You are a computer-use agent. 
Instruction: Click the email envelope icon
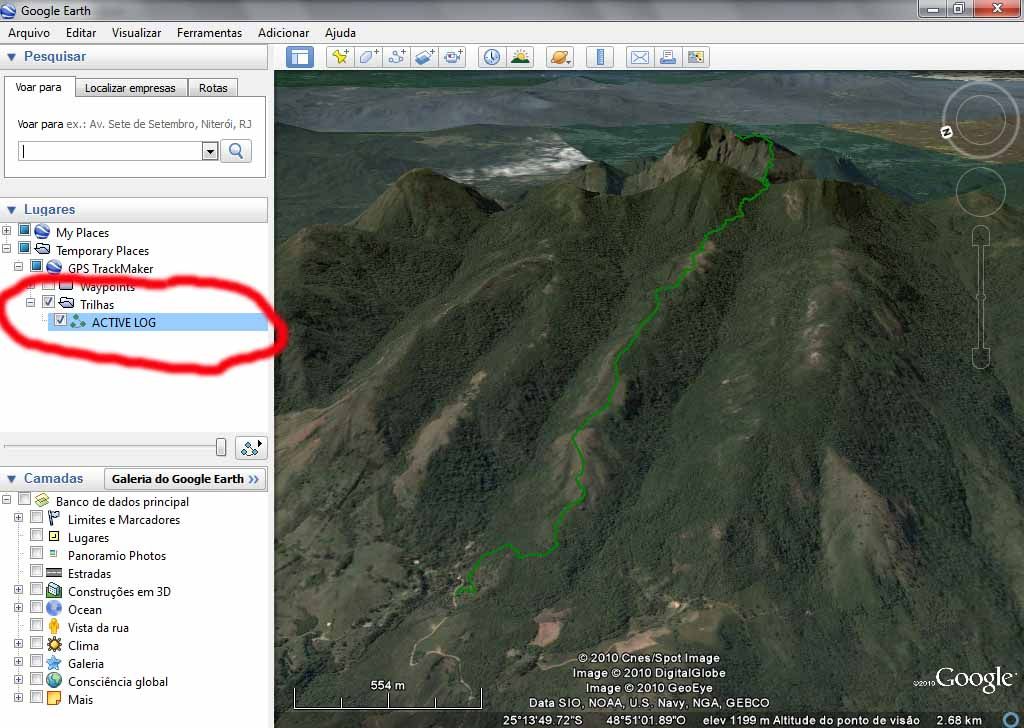click(x=639, y=57)
